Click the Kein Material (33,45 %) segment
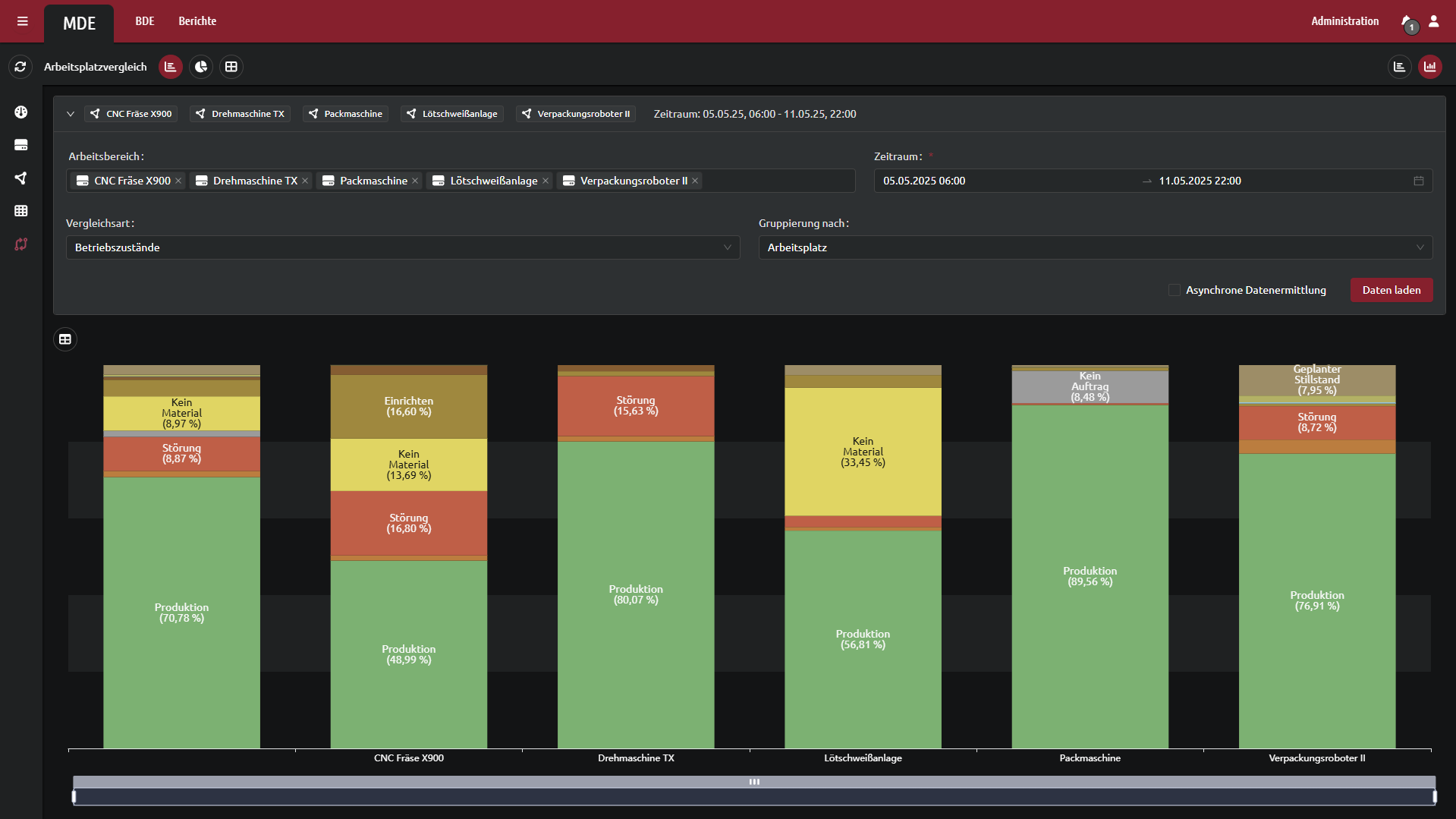The image size is (1456, 819). point(863,452)
